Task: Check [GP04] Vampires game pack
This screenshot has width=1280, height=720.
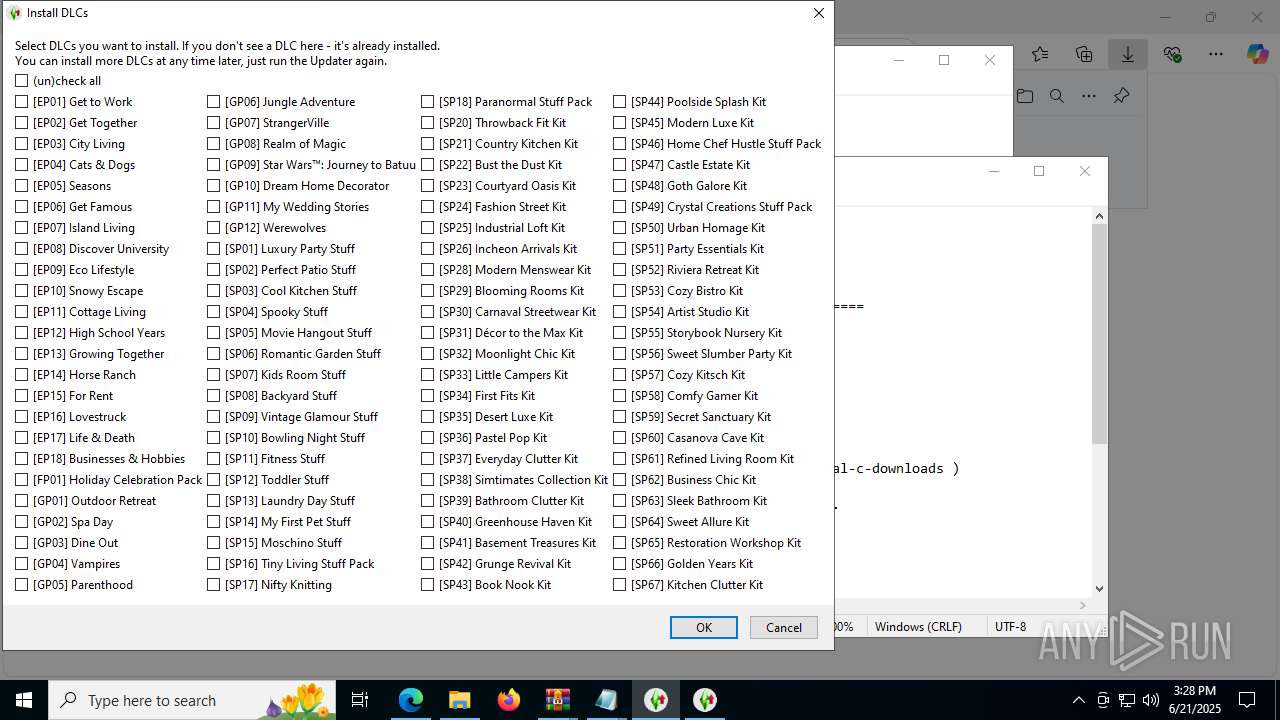Action: (x=22, y=564)
